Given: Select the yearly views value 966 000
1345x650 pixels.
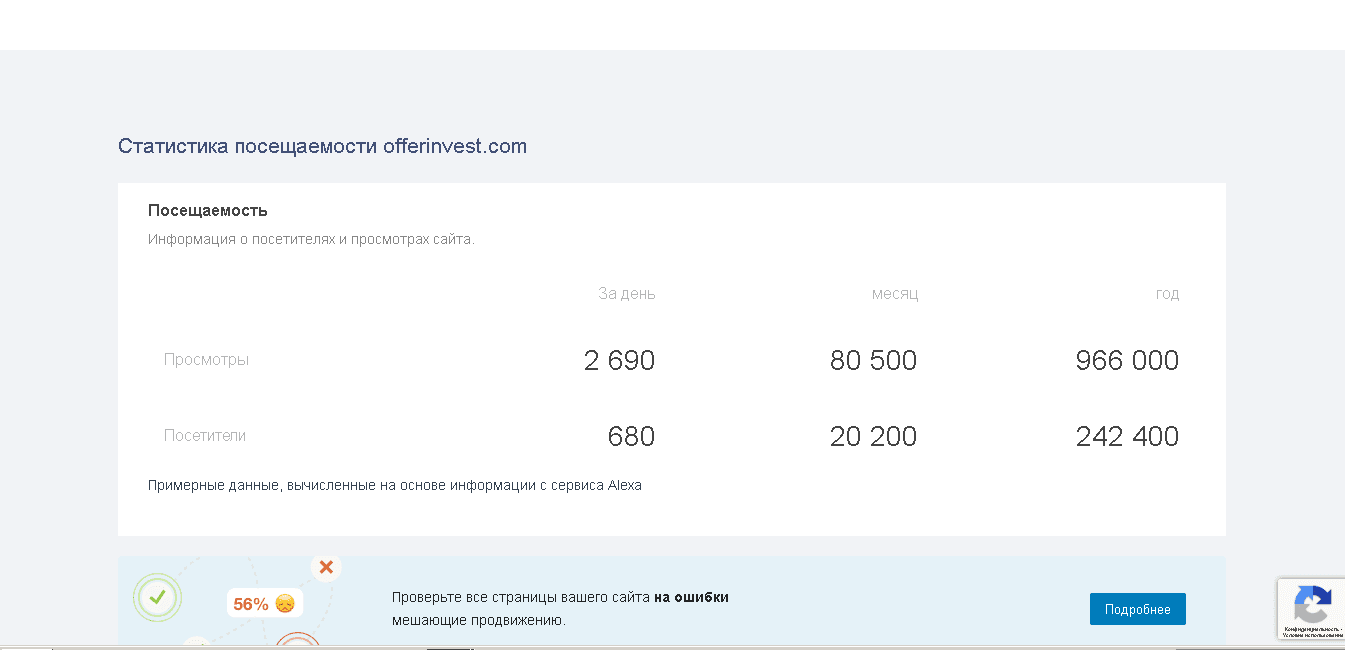Looking at the screenshot, I should pyautogui.click(x=1127, y=360).
